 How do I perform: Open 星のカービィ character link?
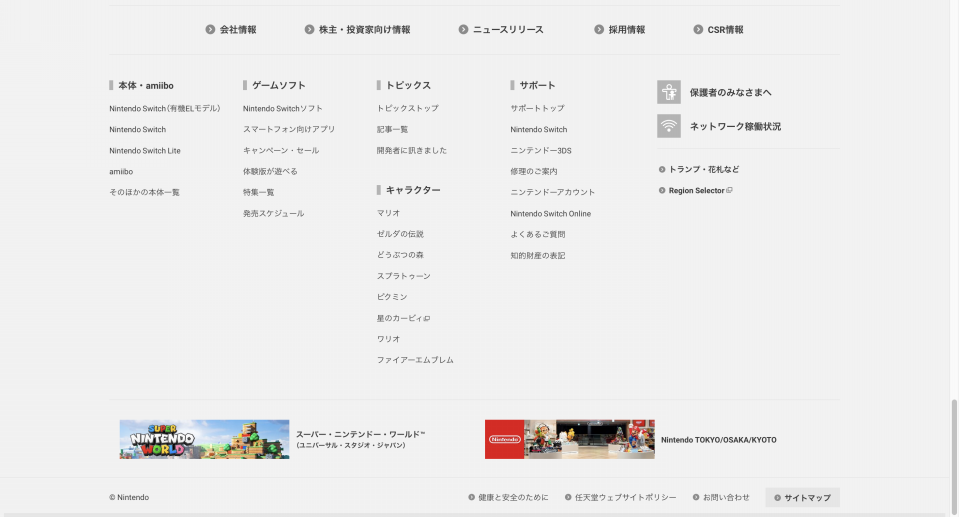[400, 318]
